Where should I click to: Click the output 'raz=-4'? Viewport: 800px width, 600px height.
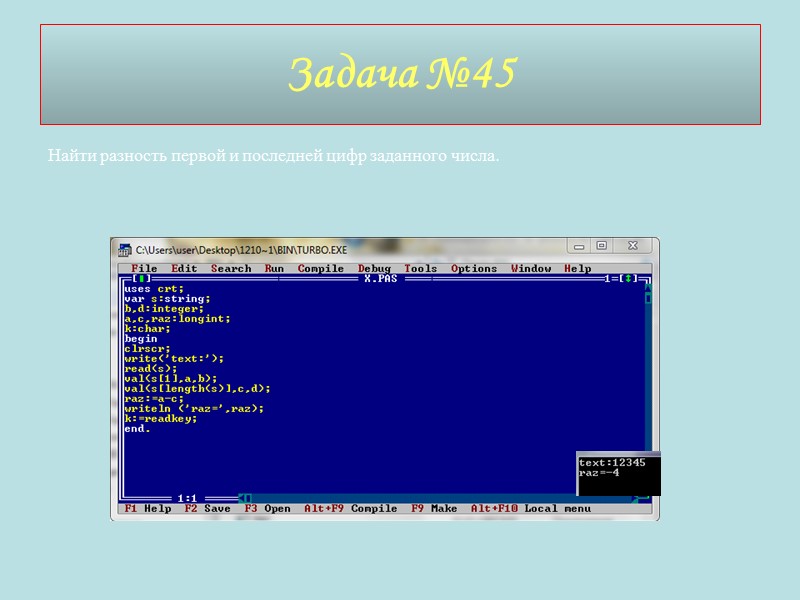599,472
